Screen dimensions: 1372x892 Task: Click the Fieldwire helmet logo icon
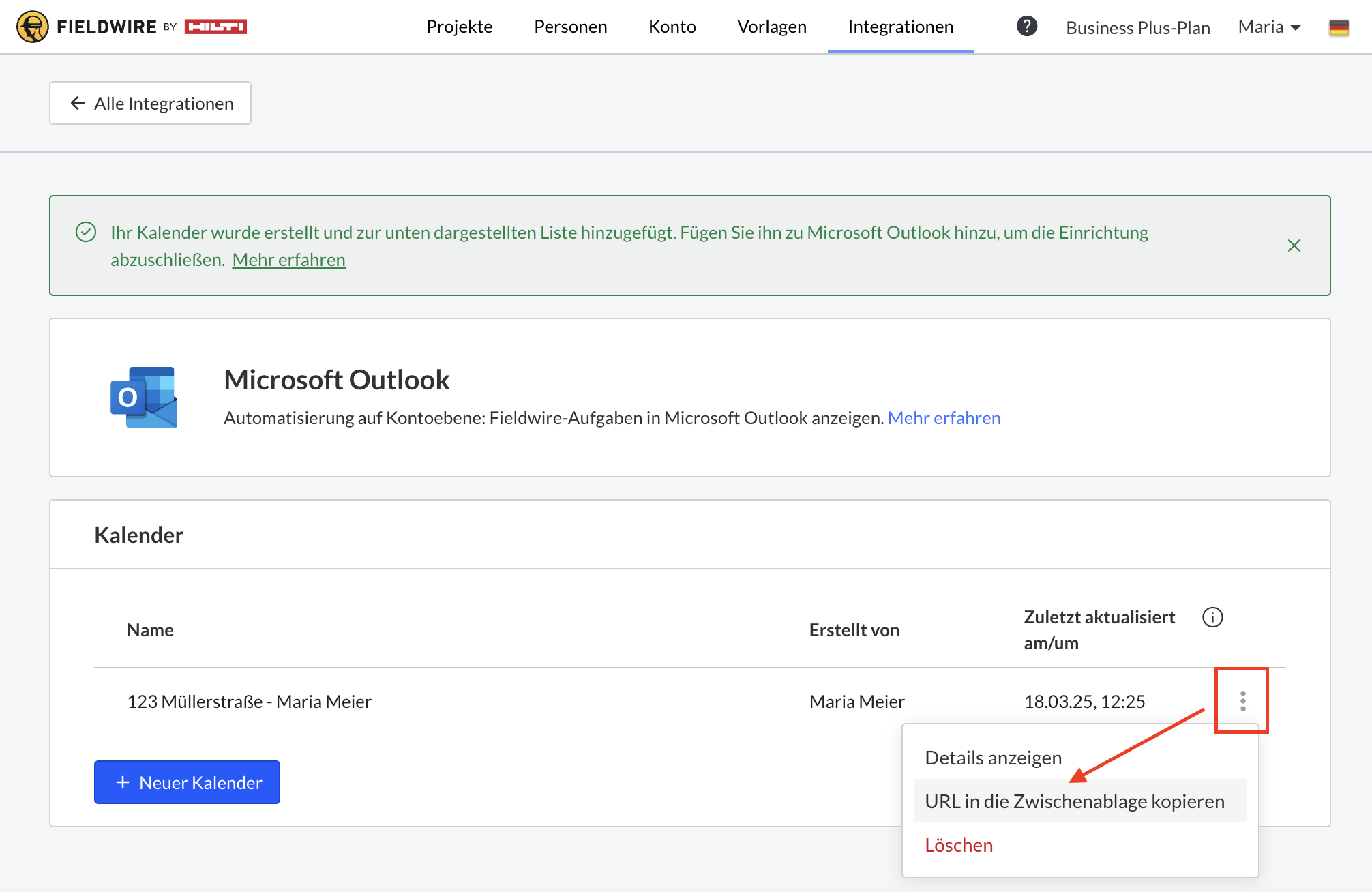tap(32, 27)
